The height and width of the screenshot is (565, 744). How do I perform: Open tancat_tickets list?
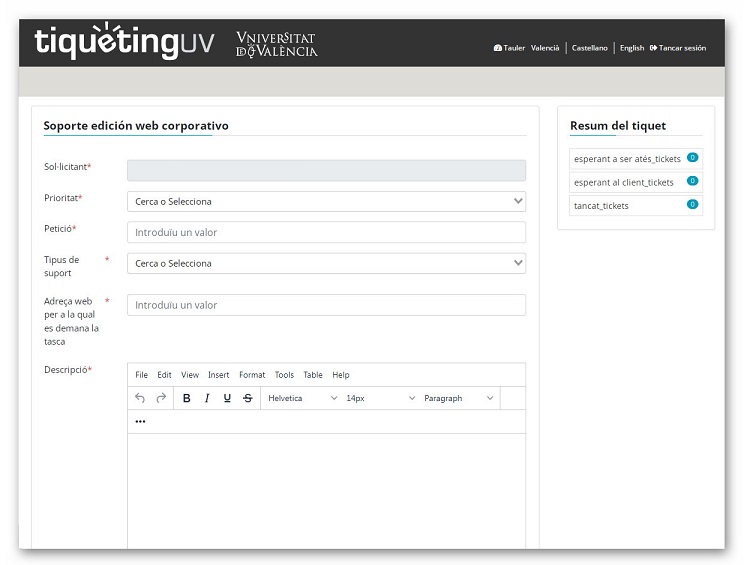click(636, 205)
